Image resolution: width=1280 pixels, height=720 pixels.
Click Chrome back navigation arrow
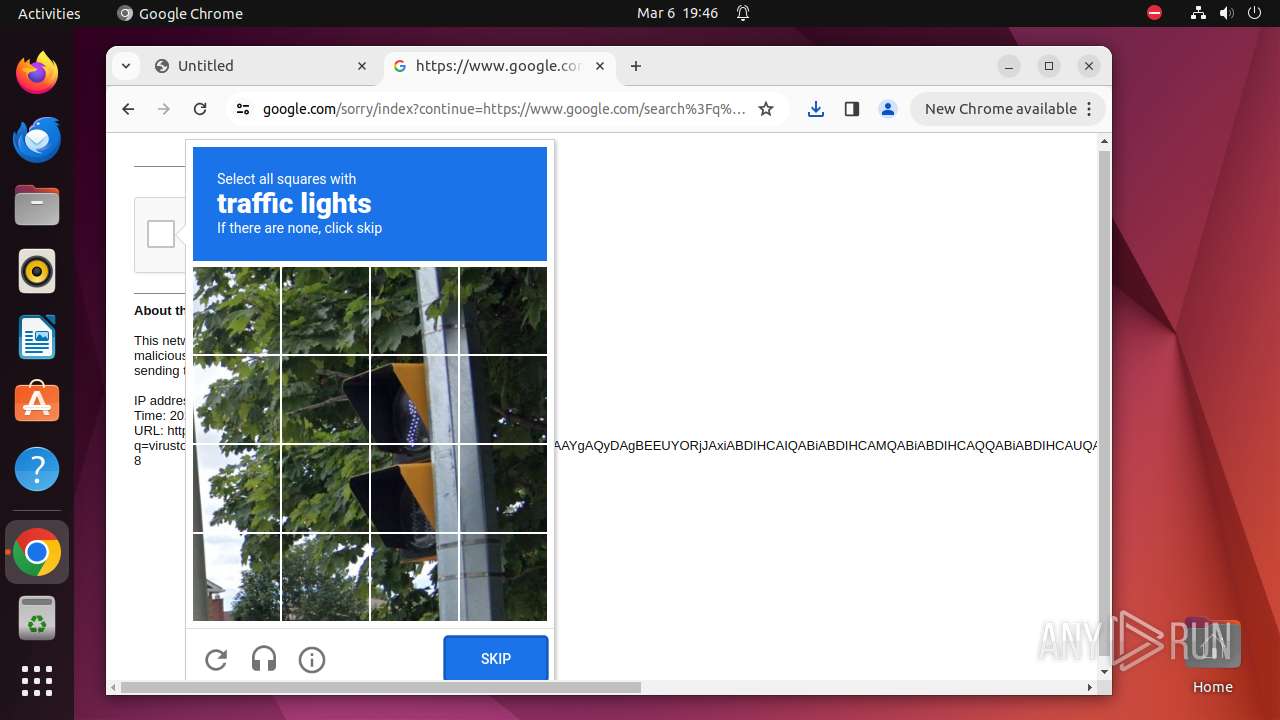128,109
